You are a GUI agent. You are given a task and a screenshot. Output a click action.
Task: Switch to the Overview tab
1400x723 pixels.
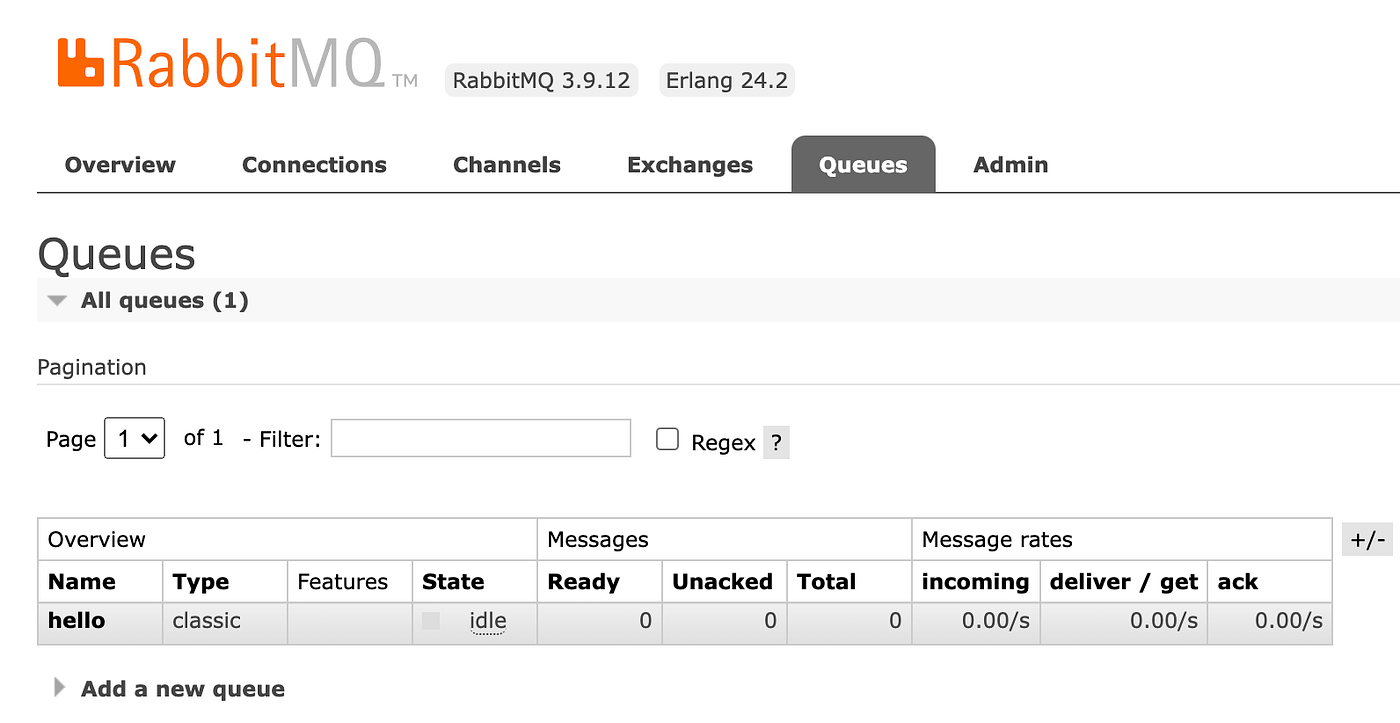click(119, 164)
